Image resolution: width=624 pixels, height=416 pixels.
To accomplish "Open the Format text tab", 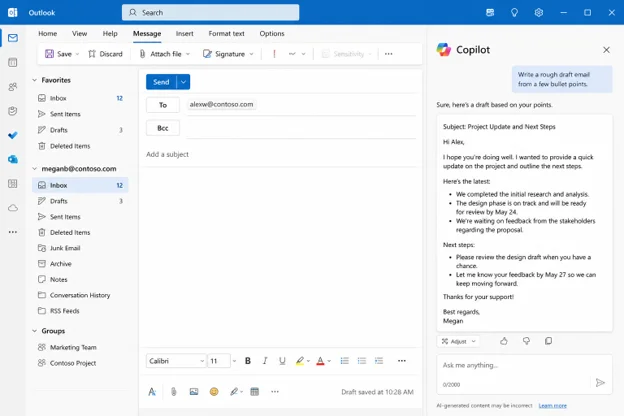I will tap(226, 33).
